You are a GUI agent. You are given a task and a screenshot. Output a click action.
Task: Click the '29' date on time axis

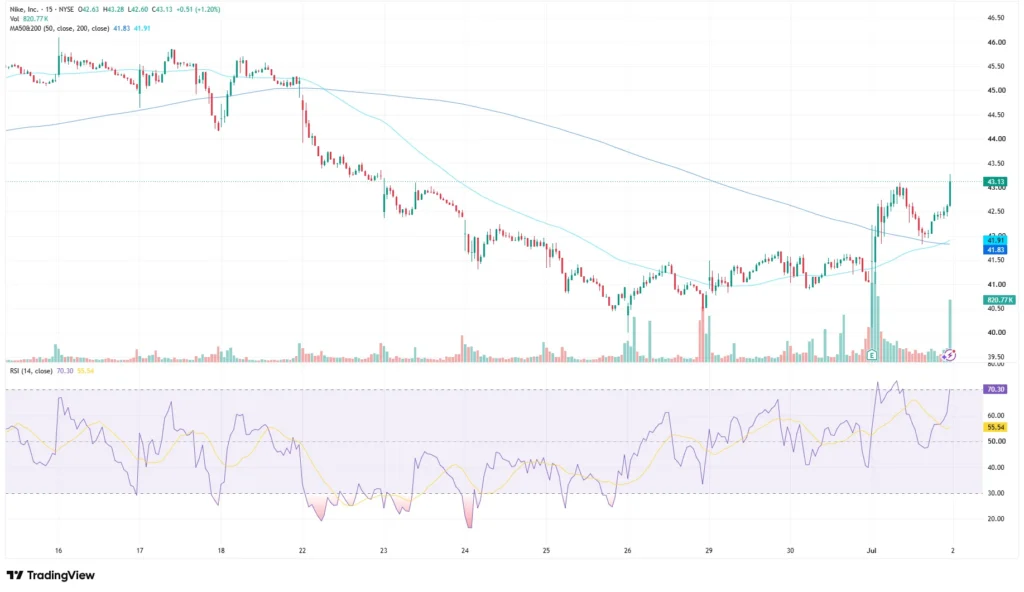709,551
